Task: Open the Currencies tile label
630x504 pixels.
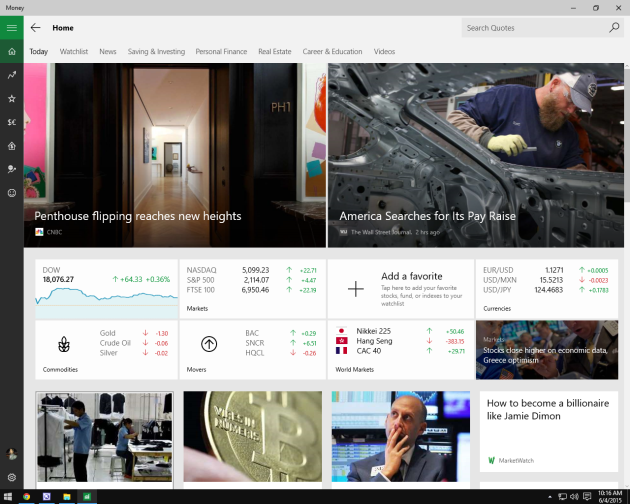Action: tap(497, 308)
